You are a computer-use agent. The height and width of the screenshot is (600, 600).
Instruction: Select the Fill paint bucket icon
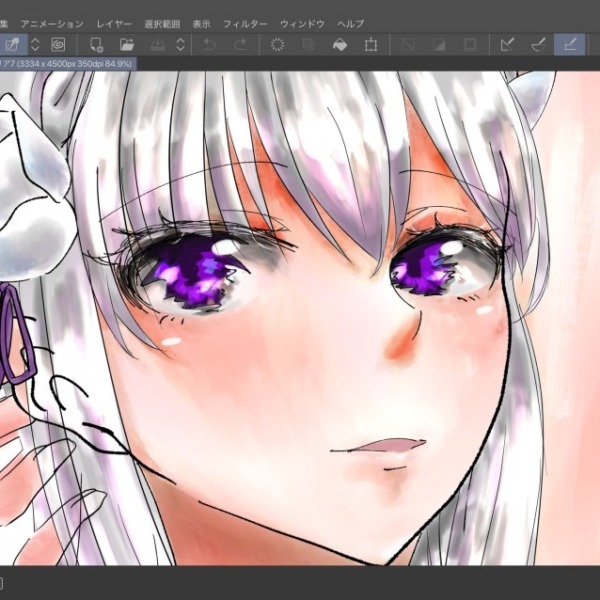tap(339, 45)
